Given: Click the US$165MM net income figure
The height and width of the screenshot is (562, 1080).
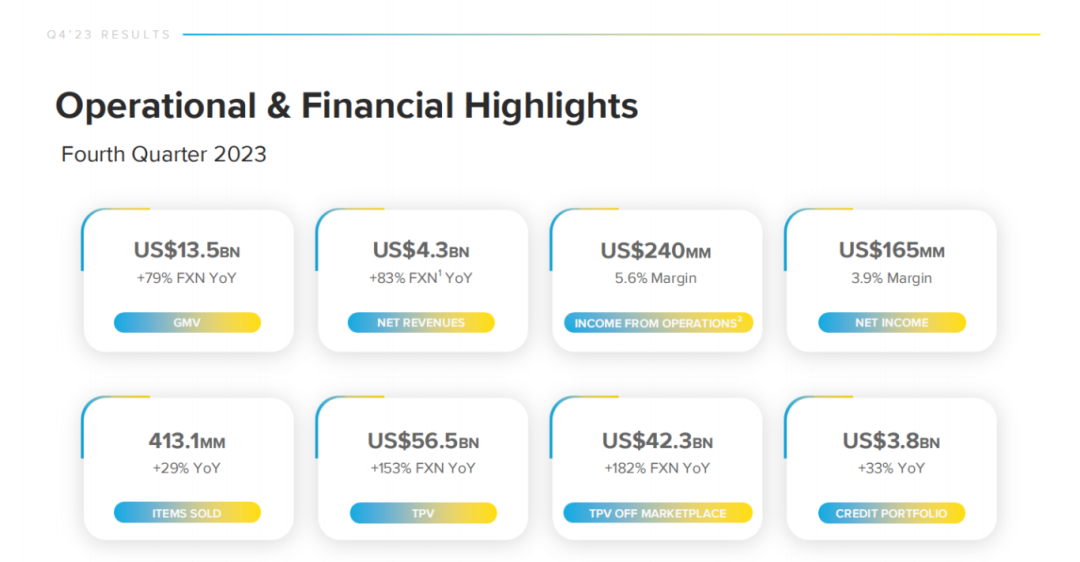Looking at the screenshot, I should (x=891, y=250).
